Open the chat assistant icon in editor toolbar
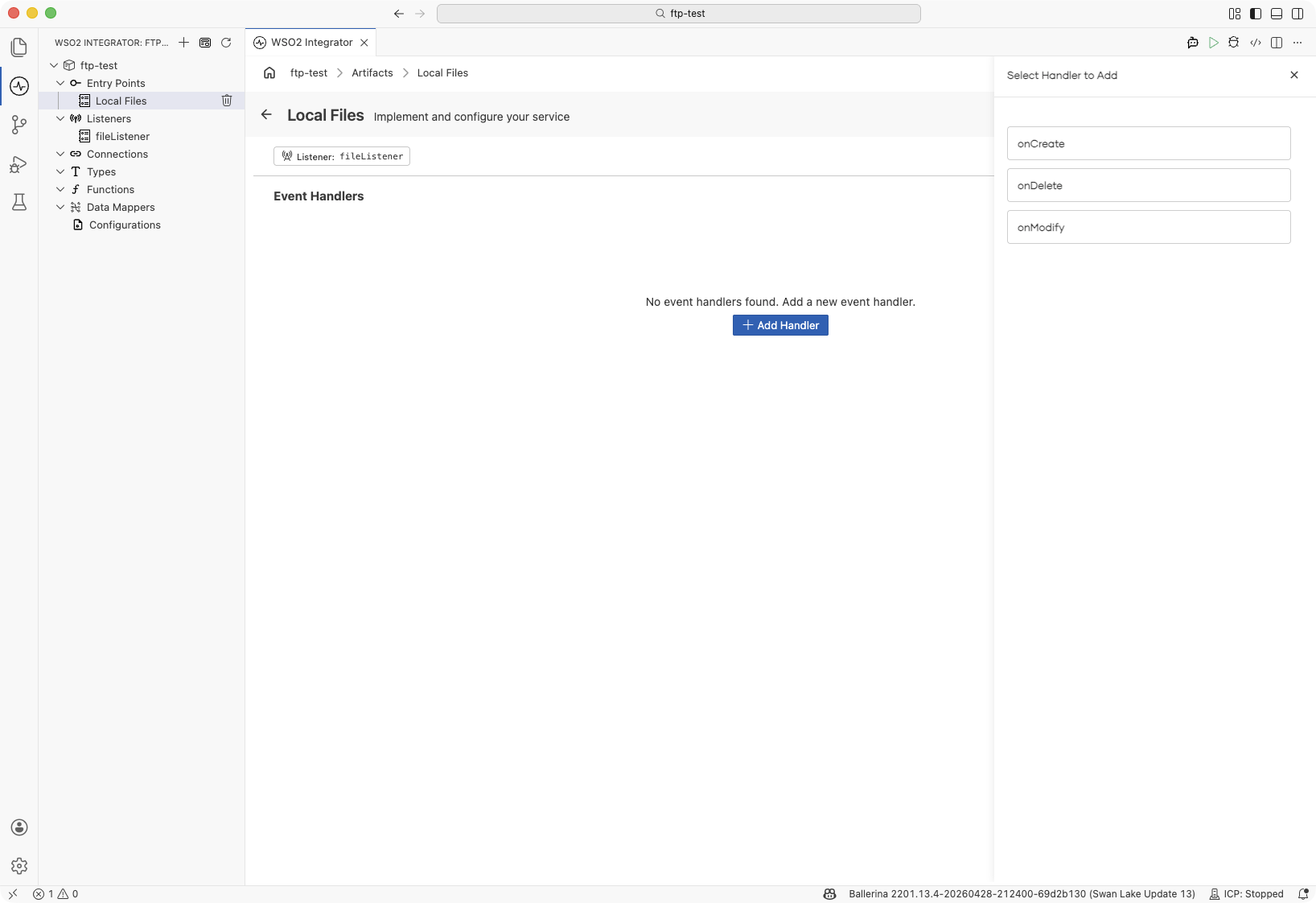The image size is (1316, 903). click(x=1193, y=43)
